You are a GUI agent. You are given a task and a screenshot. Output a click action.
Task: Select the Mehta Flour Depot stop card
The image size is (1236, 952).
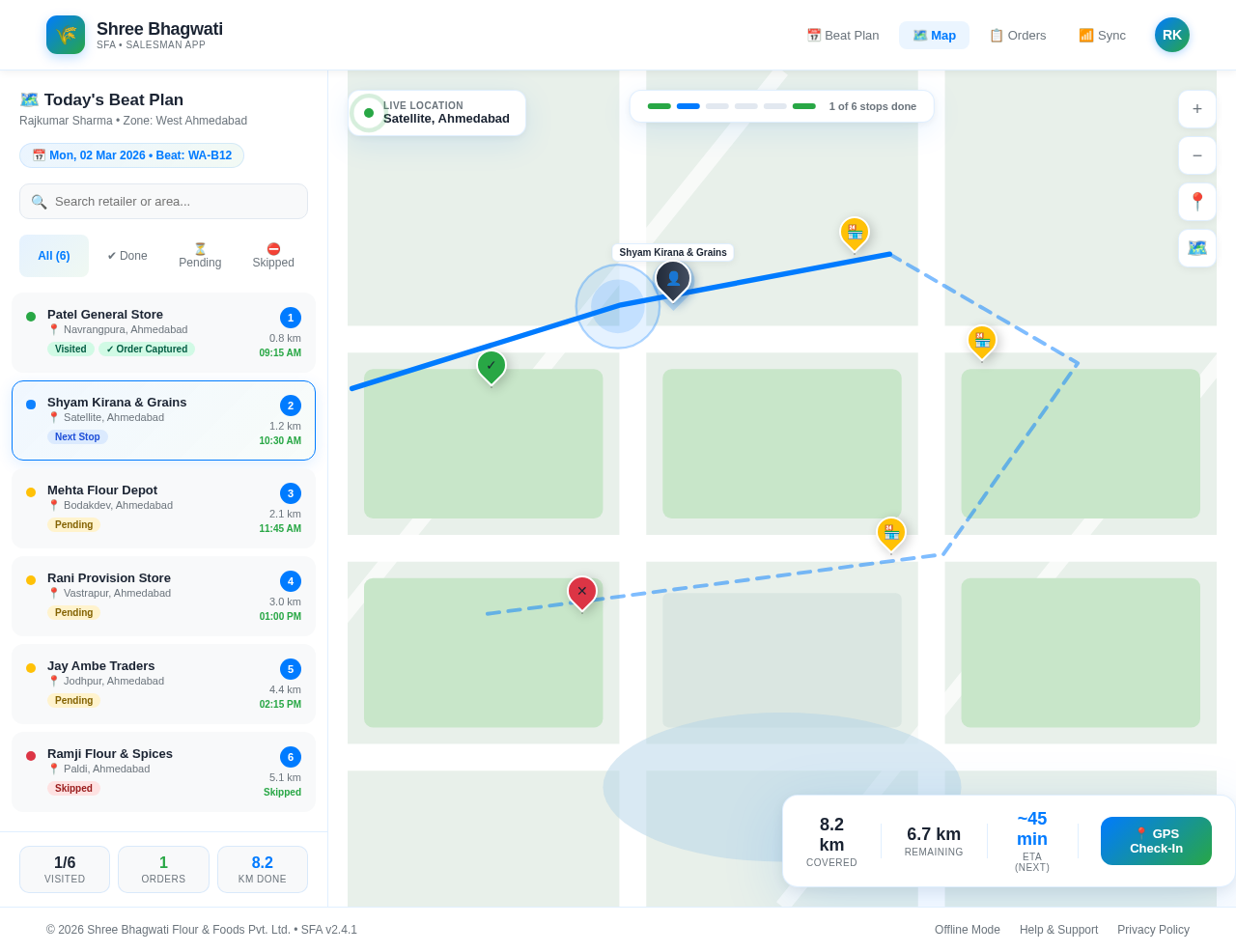163,508
